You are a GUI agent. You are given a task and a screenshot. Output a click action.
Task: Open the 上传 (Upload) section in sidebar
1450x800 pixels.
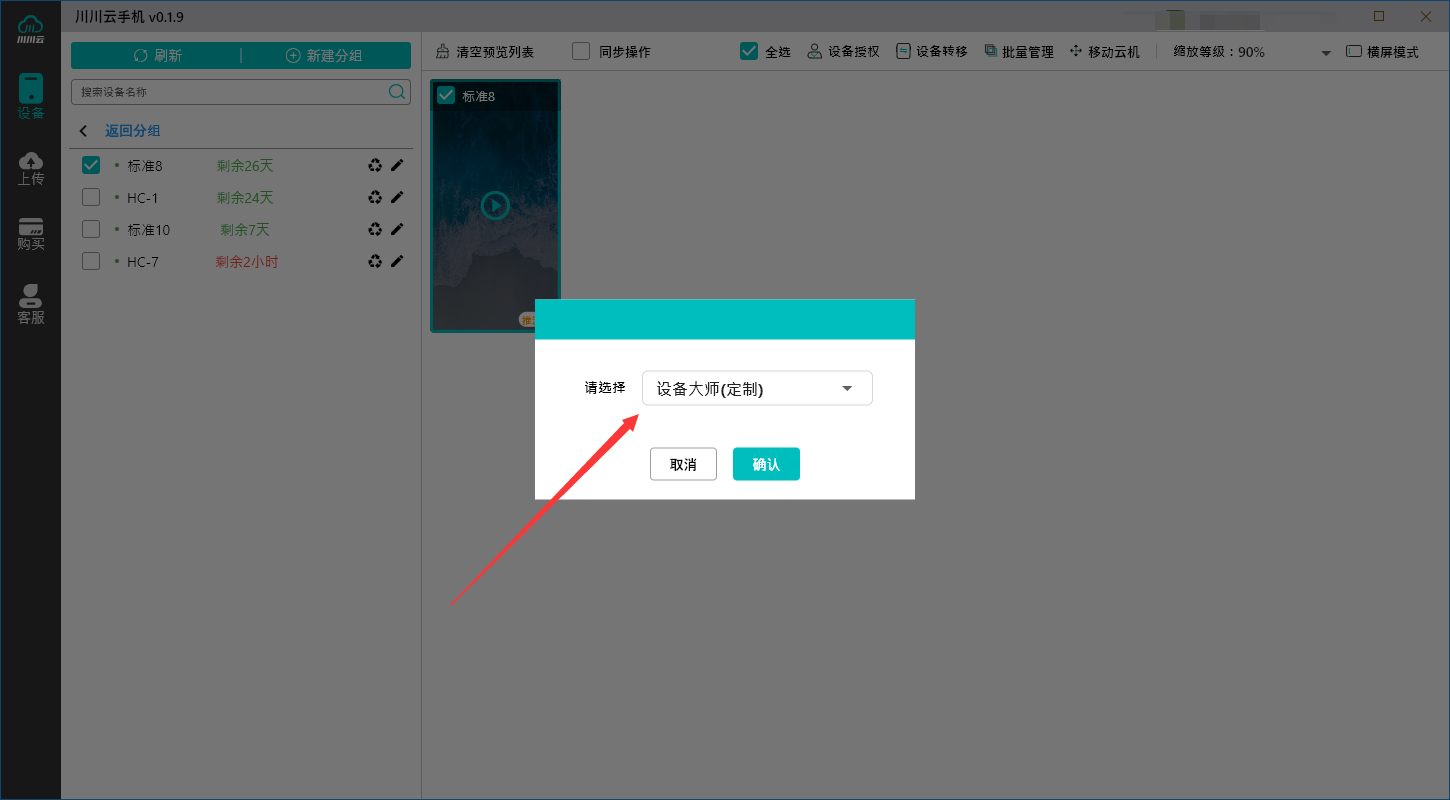point(30,167)
